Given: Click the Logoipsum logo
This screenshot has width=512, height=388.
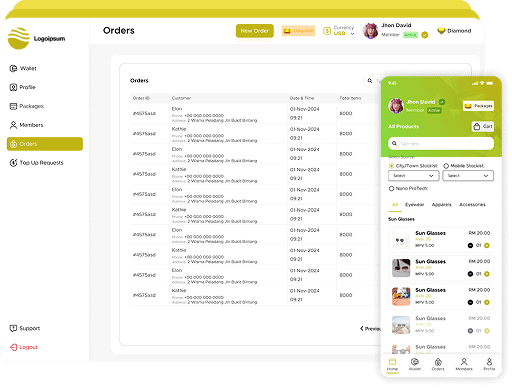Looking at the screenshot, I should pos(36,38).
